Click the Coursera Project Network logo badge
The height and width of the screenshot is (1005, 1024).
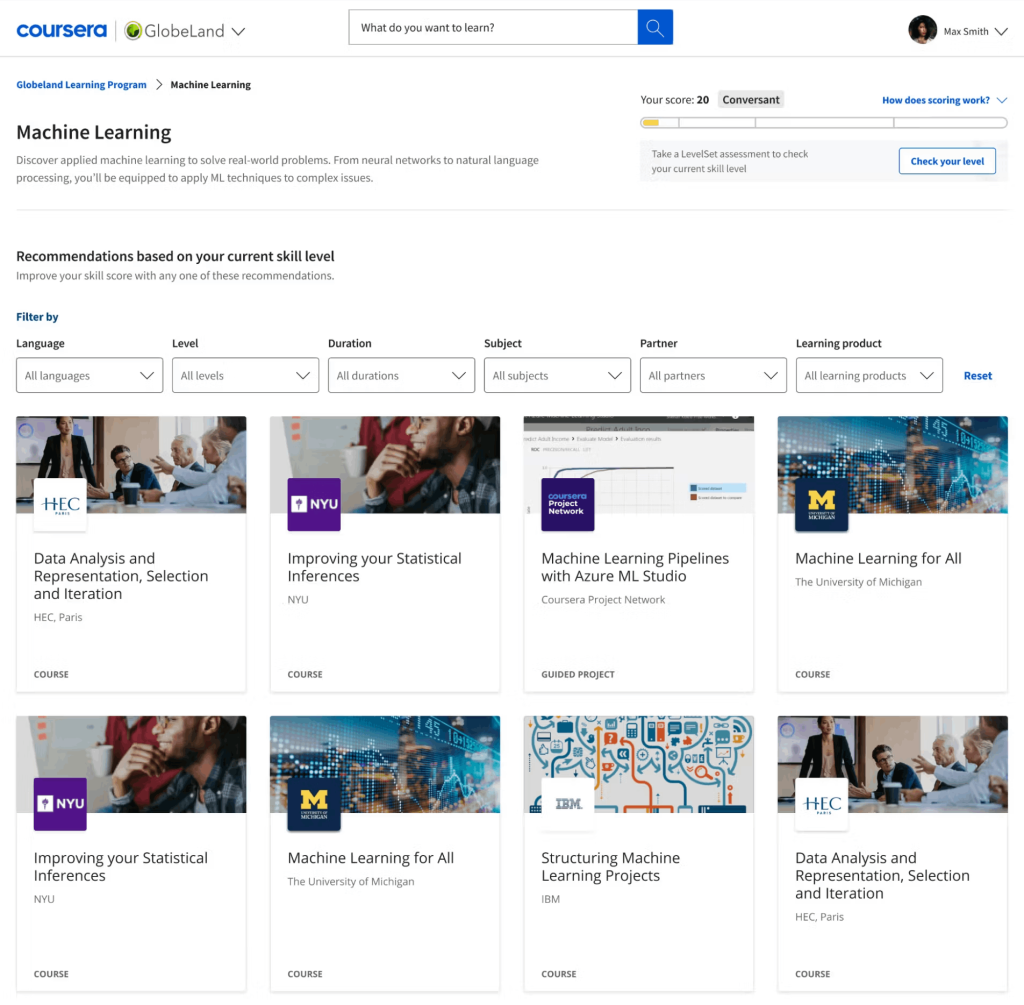[568, 505]
